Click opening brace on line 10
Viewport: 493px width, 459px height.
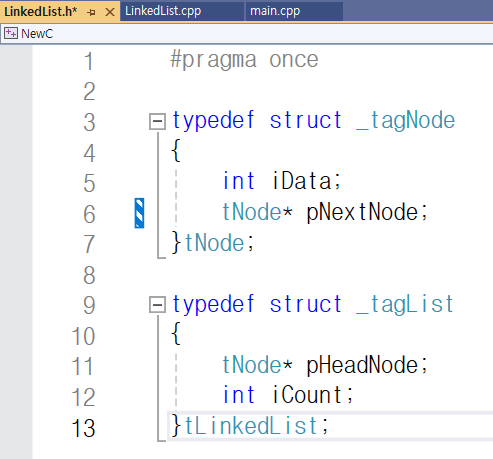(x=176, y=333)
